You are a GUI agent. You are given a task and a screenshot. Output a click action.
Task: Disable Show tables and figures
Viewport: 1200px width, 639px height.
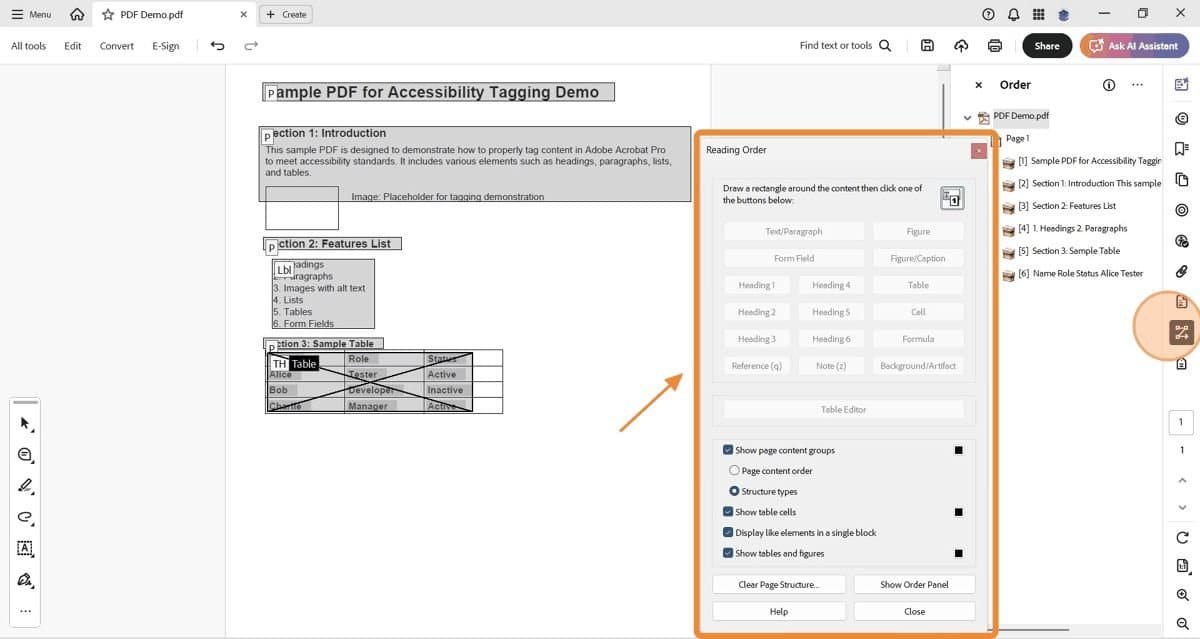tap(728, 553)
